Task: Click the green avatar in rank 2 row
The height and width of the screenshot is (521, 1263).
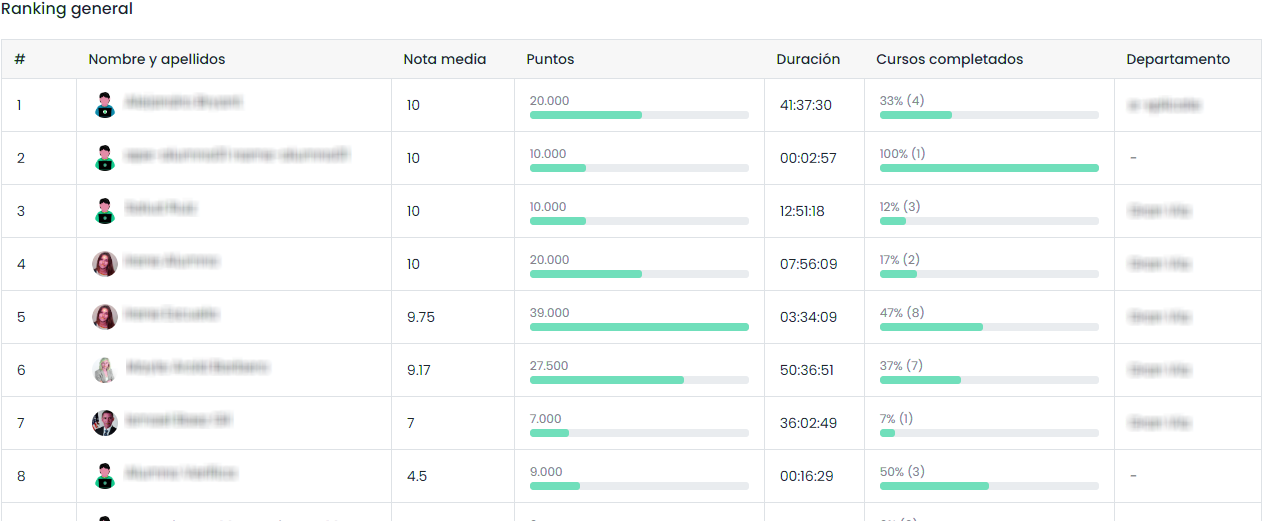Action: (x=105, y=158)
